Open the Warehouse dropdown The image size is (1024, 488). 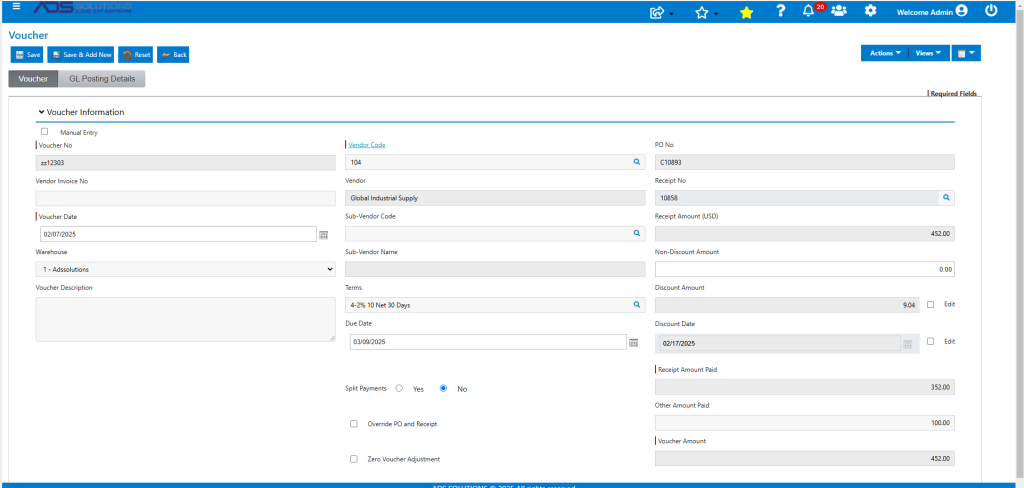click(x=185, y=269)
